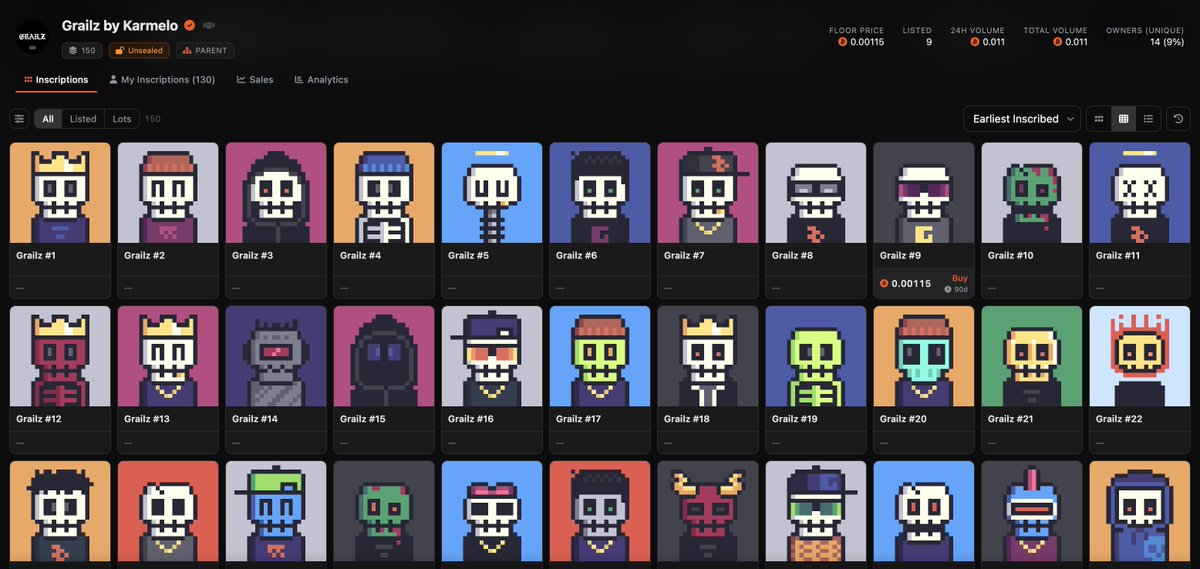1200x569 pixels.
Task: Open Grailz #14 robot thumbnail
Action: [x=276, y=356]
